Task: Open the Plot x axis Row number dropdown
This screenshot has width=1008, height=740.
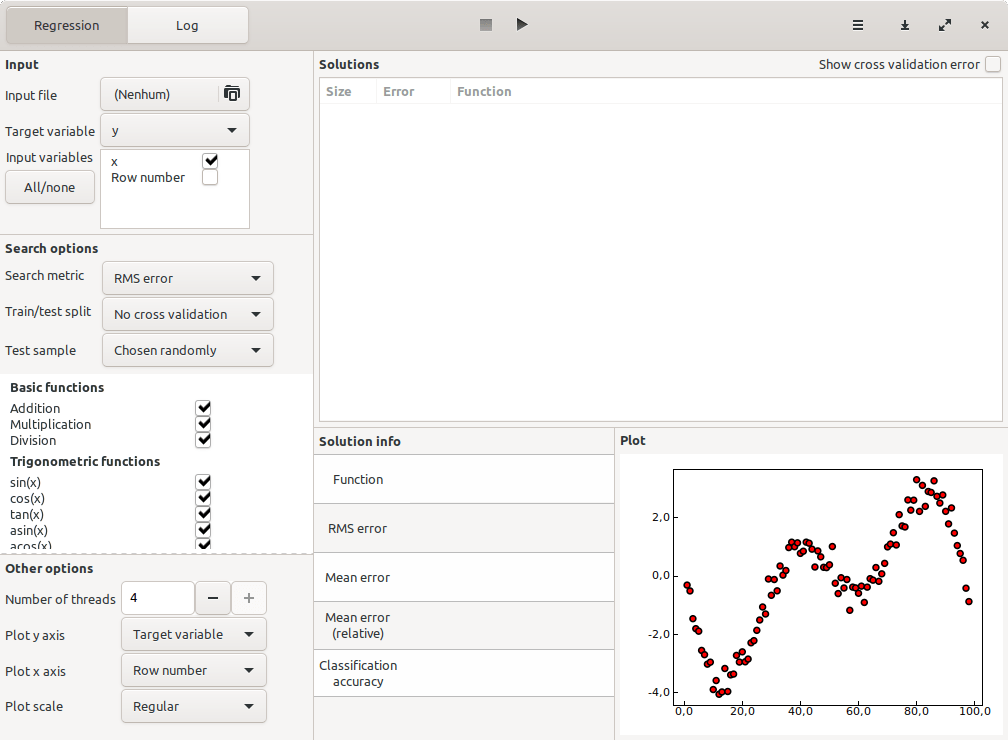Action: tap(194, 671)
